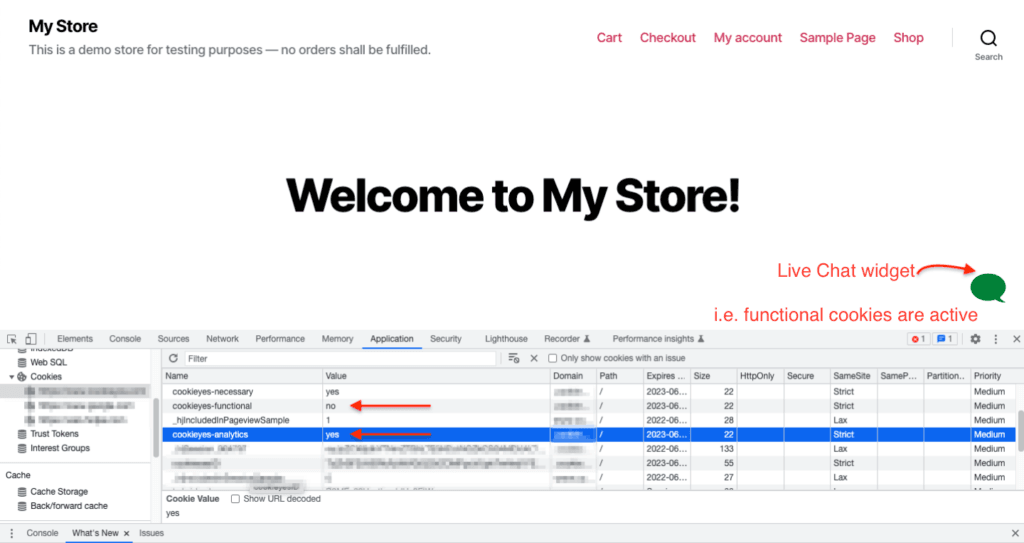Screen dimensions: 1024x543
Task: Open the DevTools three-dot menu
Action: tap(996, 339)
